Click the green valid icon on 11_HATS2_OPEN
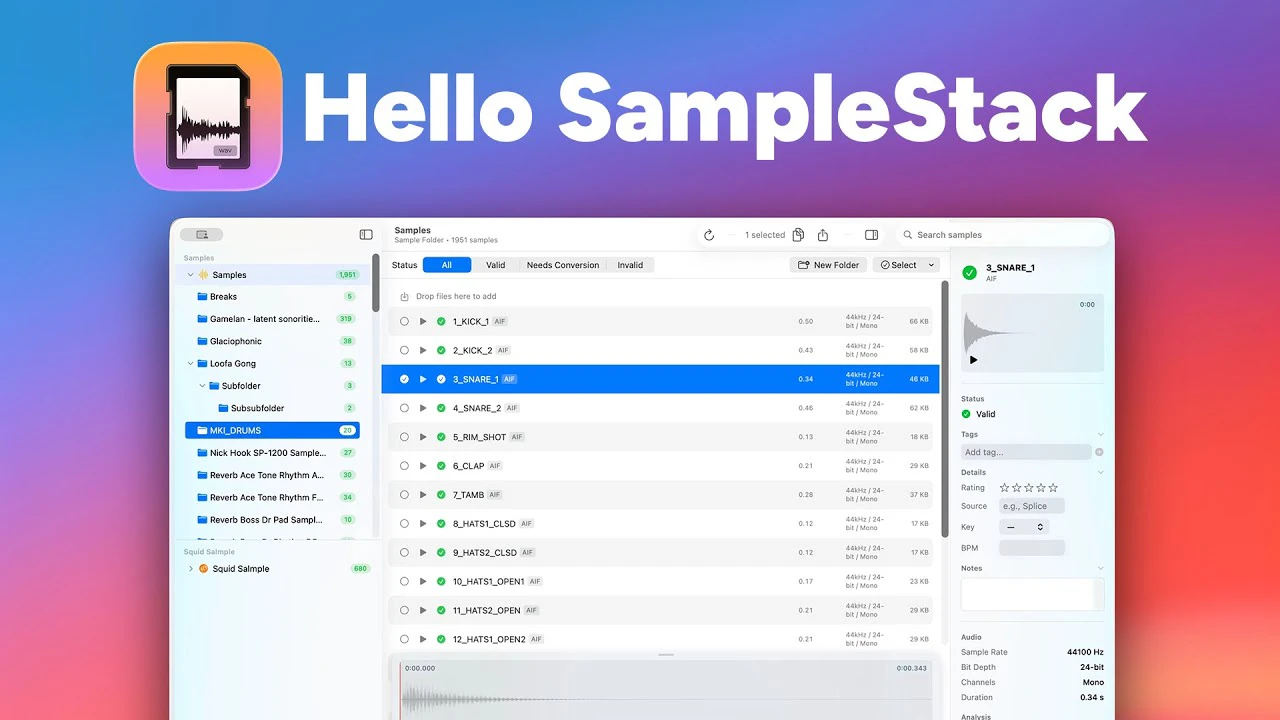 tap(441, 610)
